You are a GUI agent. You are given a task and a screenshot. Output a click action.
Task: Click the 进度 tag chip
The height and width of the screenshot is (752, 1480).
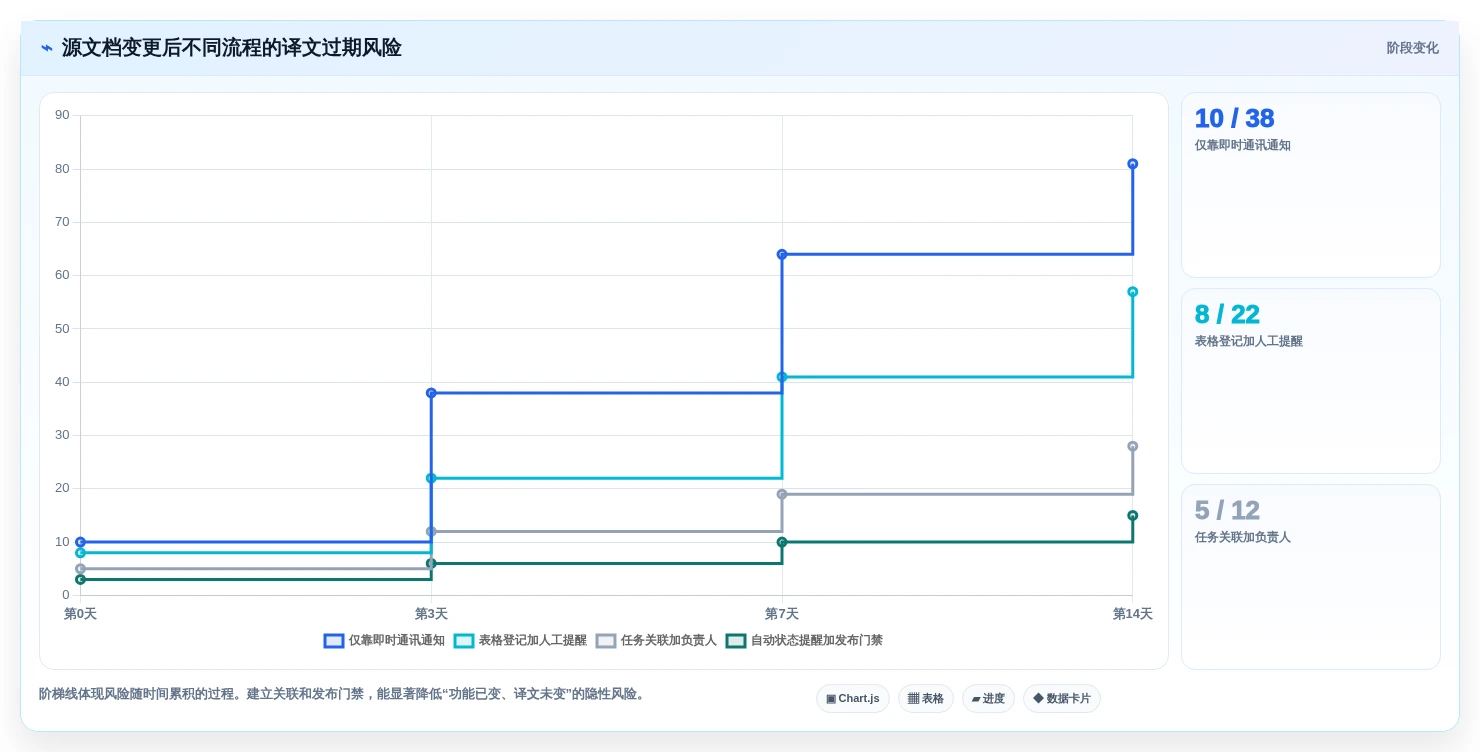point(988,698)
